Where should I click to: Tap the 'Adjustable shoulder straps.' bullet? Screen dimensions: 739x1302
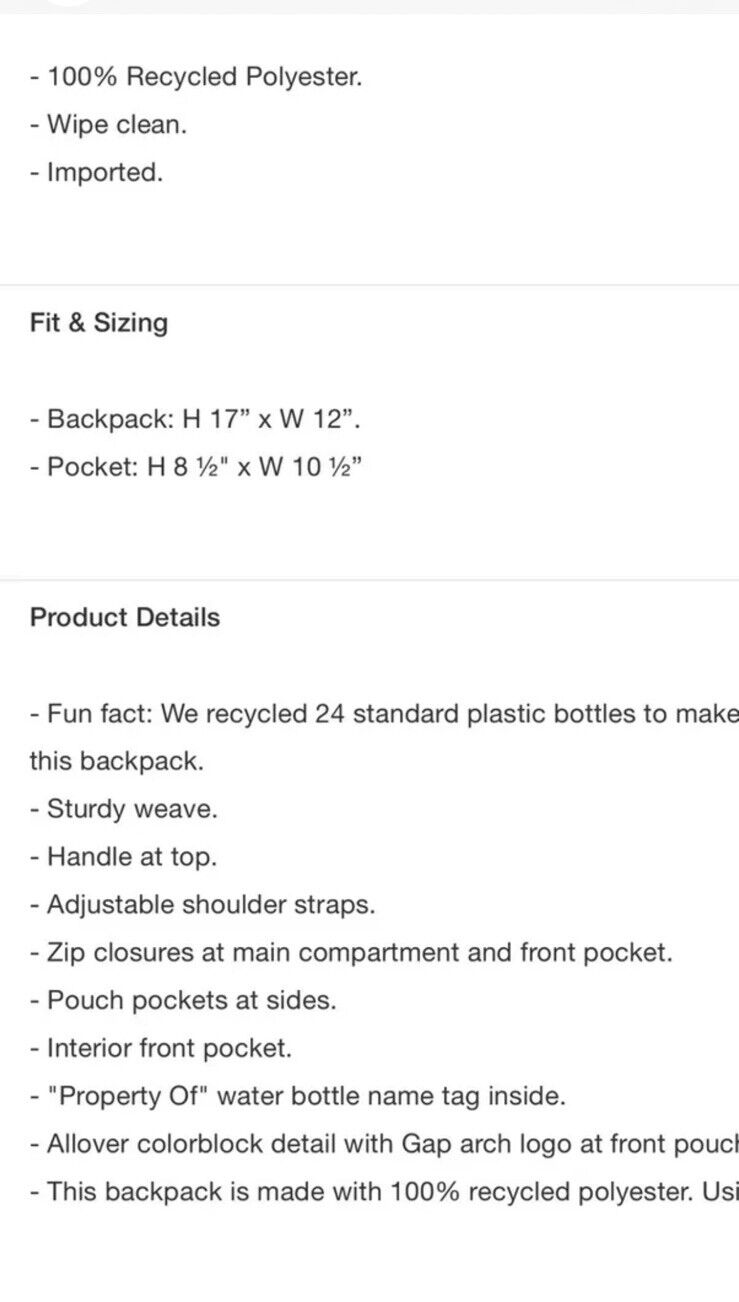[203, 905]
